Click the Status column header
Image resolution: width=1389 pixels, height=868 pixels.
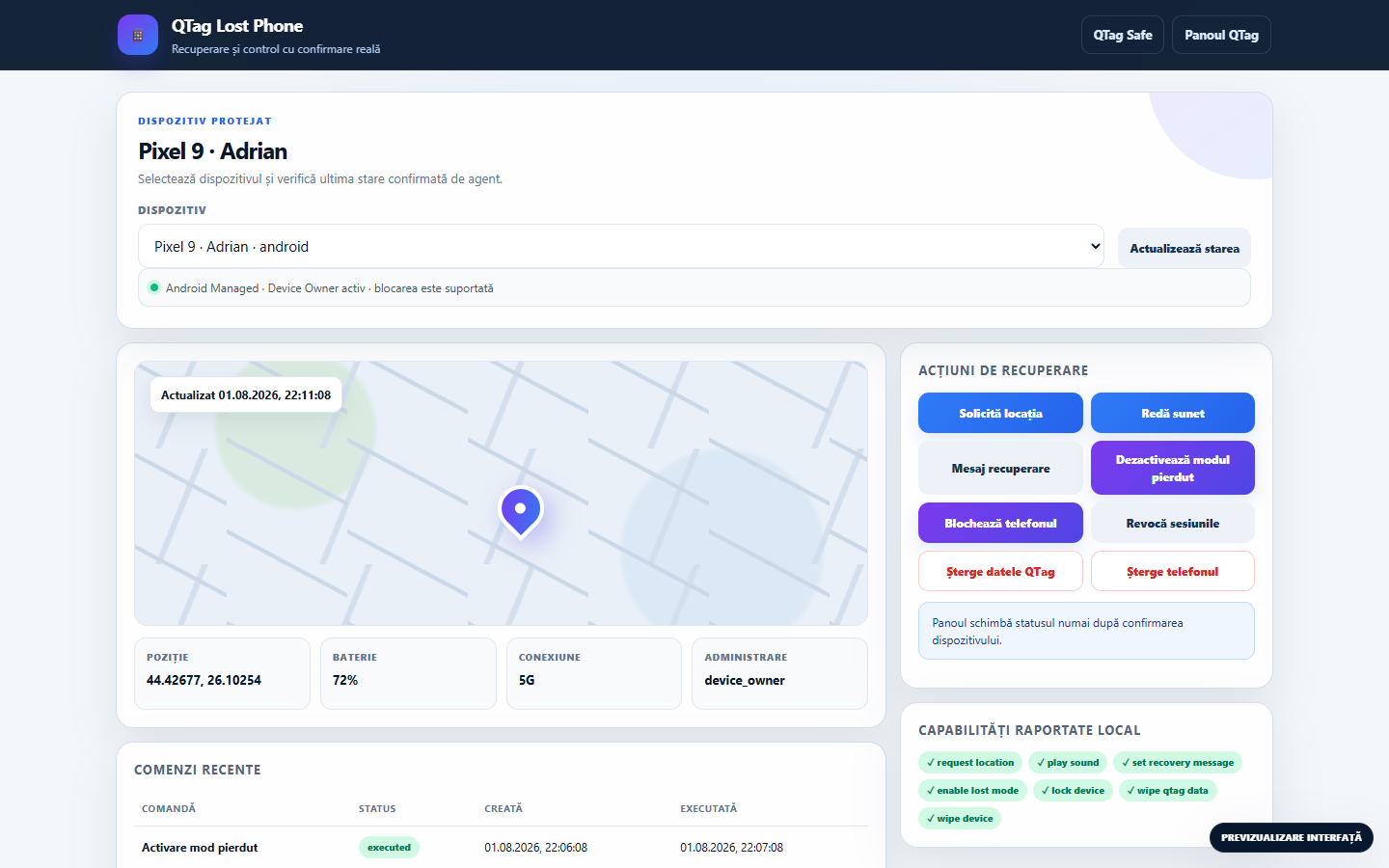[x=377, y=808]
